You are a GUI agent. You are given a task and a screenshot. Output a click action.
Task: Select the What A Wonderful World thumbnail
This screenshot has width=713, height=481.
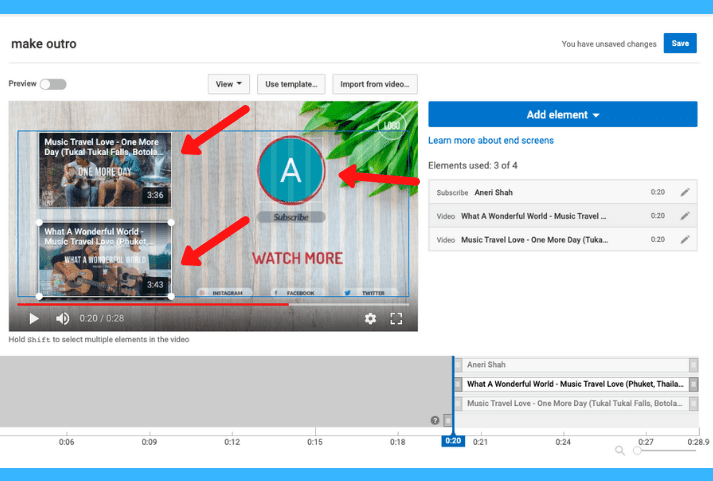tap(105, 260)
